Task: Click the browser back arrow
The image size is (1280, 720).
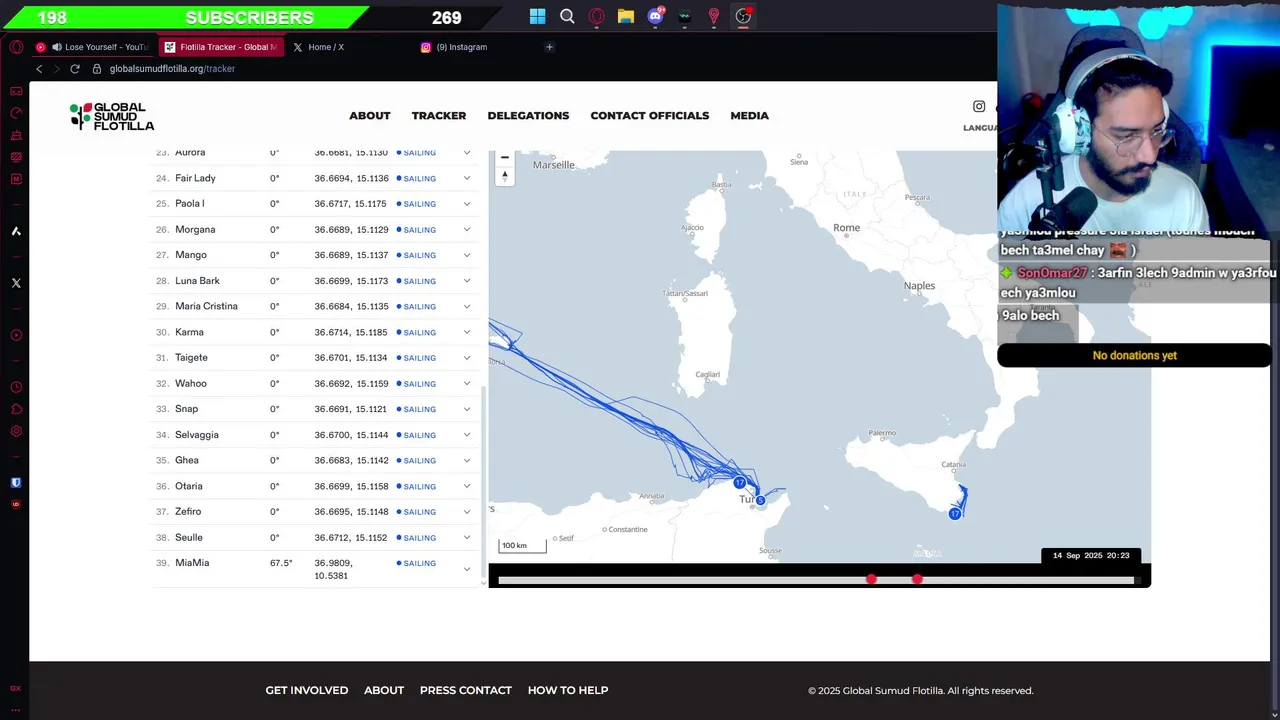Action: (39, 69)
